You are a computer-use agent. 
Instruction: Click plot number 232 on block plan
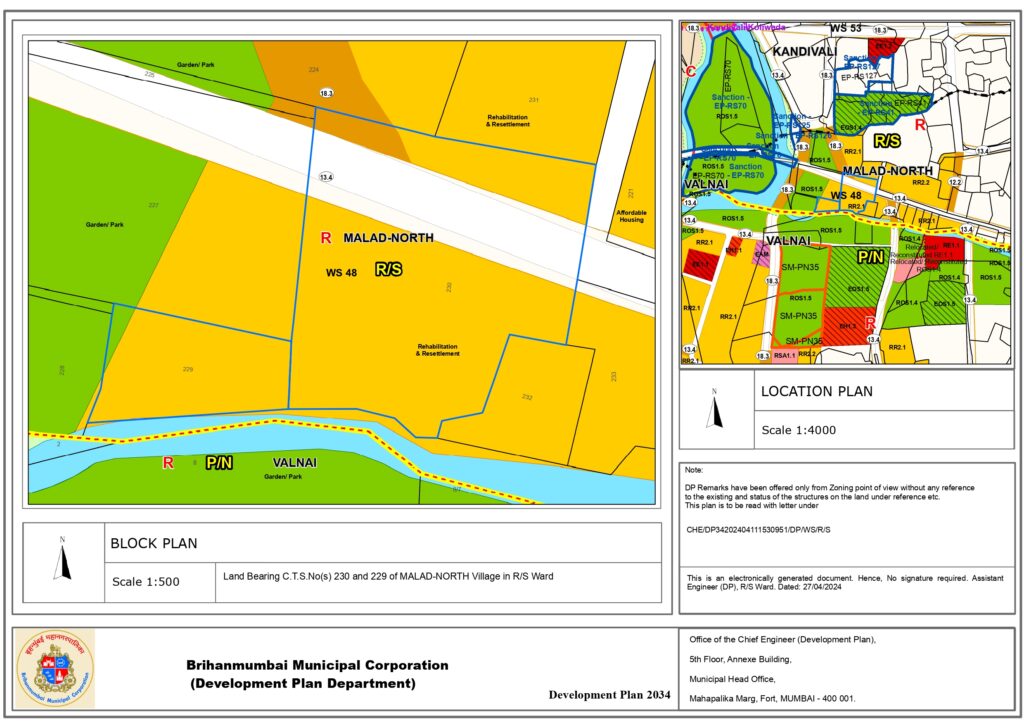pos(527,397)
